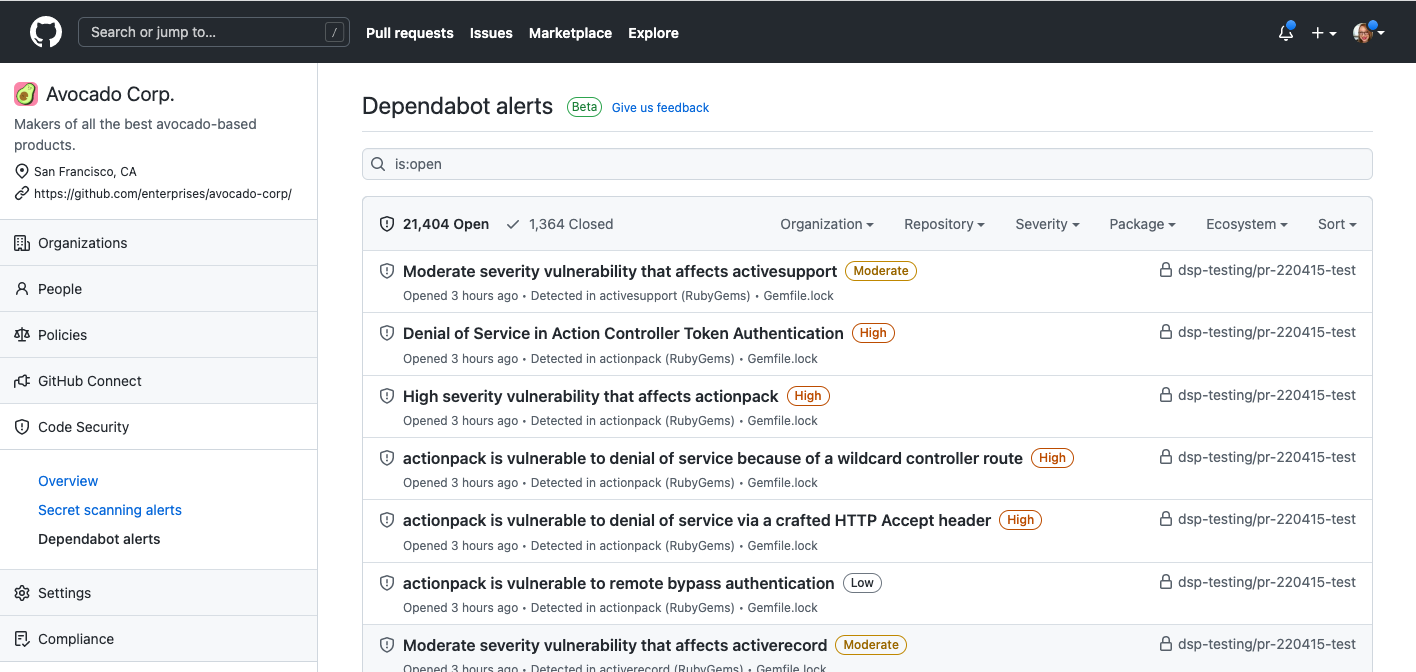Click the GitHub Connect plug icon
The height and width of the screenshot is (672, 1416).
pos(22,381)
